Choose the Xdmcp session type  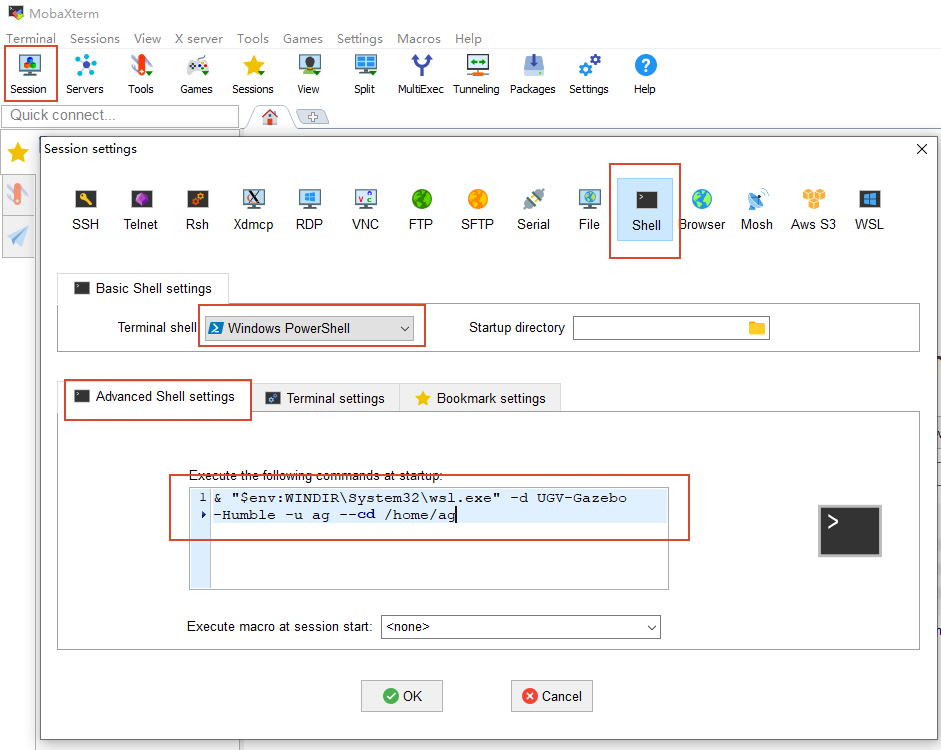[x=253, y=209]
